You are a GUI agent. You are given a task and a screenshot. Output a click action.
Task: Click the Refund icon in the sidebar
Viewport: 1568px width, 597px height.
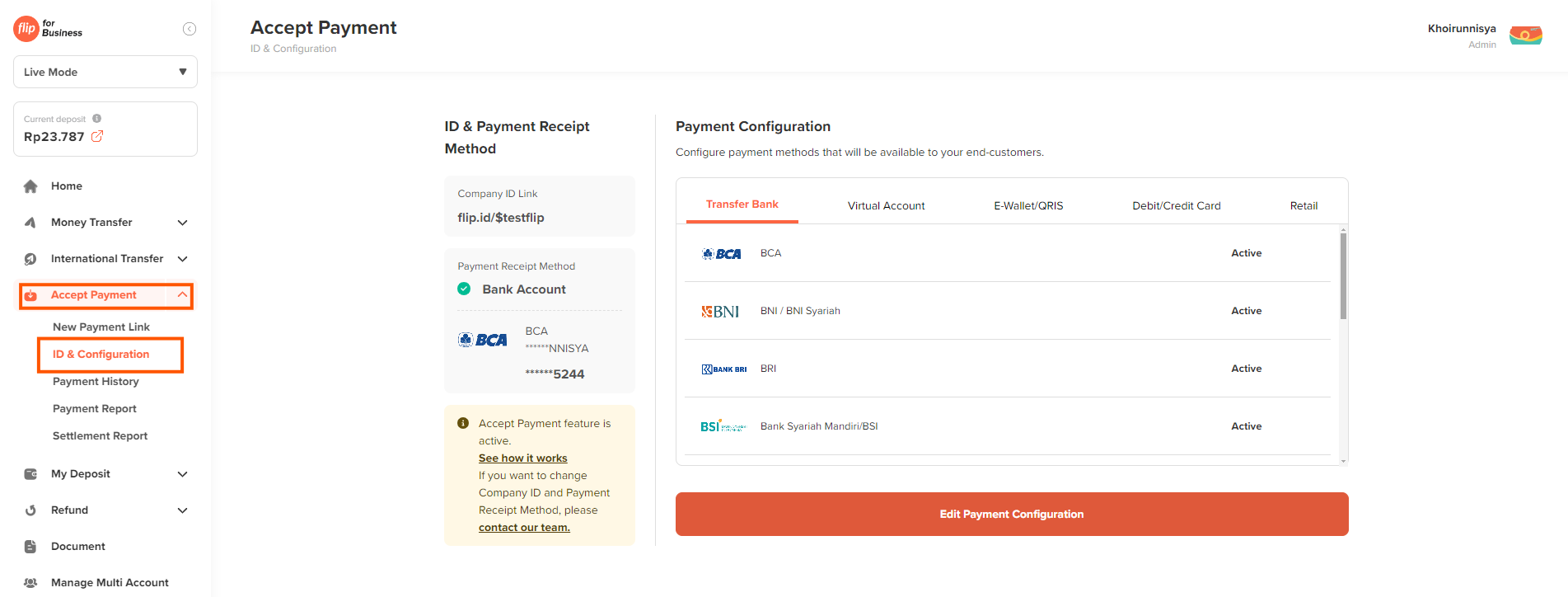click(30, 510)
